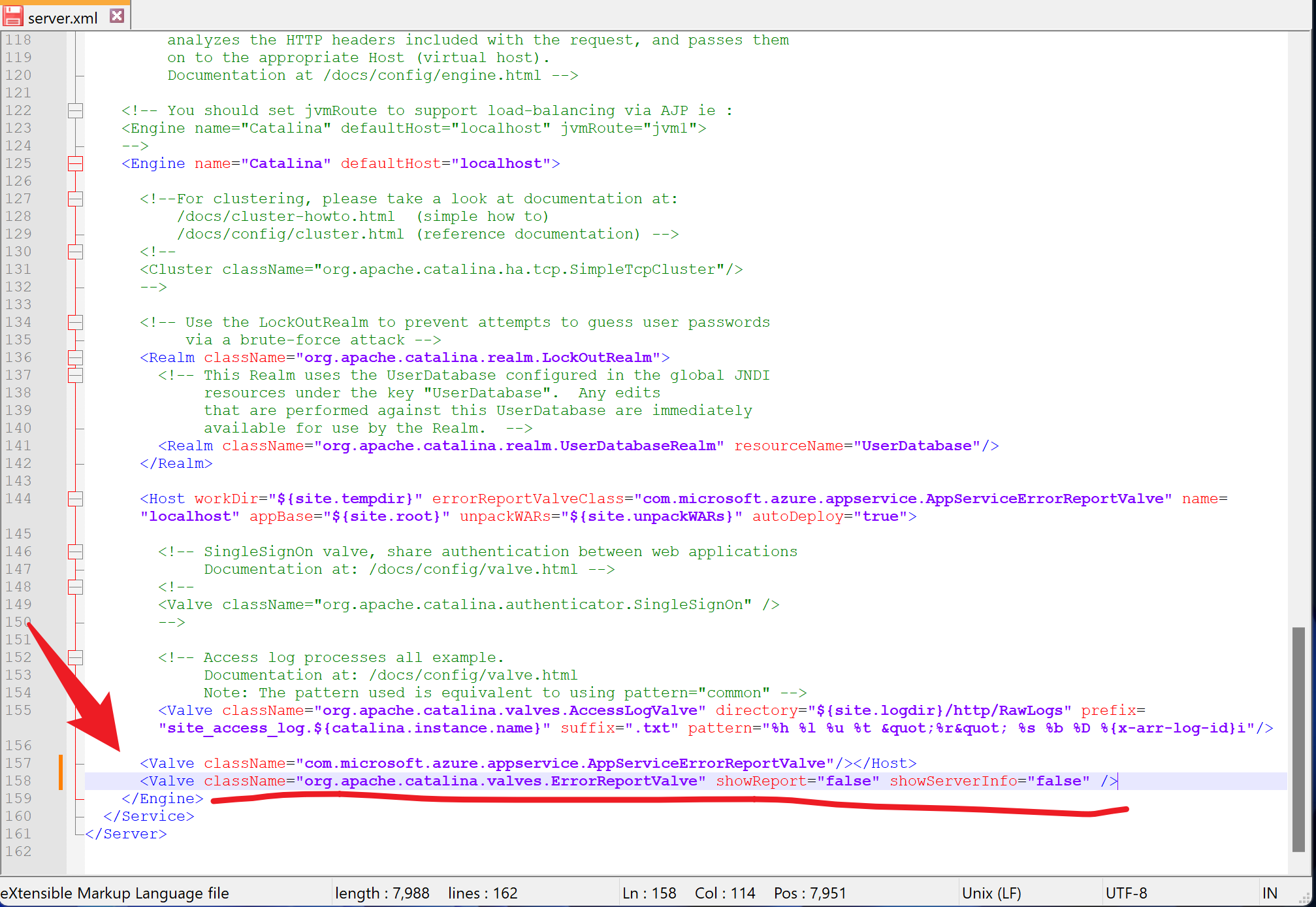The image size is (1316, 907).
Task: Collapse the fold marker at line 122
Action: click(x=76, y=110)
